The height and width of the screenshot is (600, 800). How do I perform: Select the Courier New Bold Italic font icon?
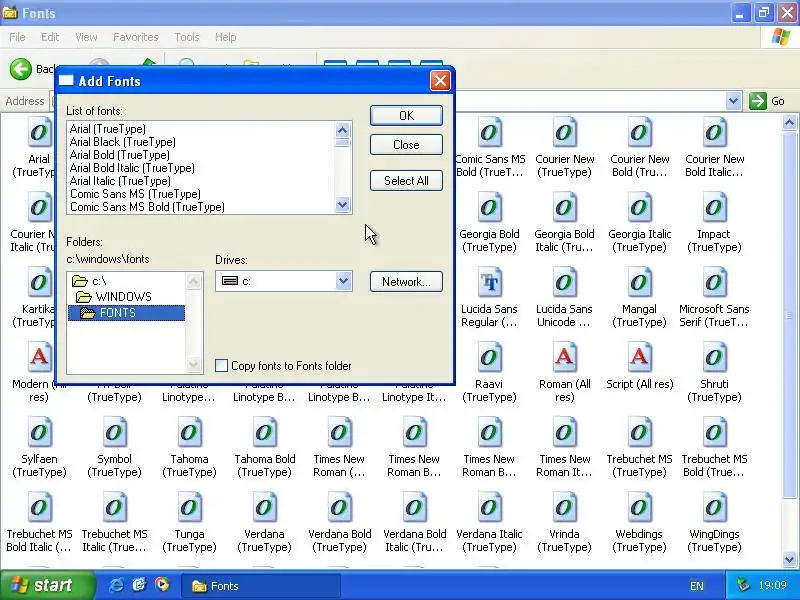(714, 133)
